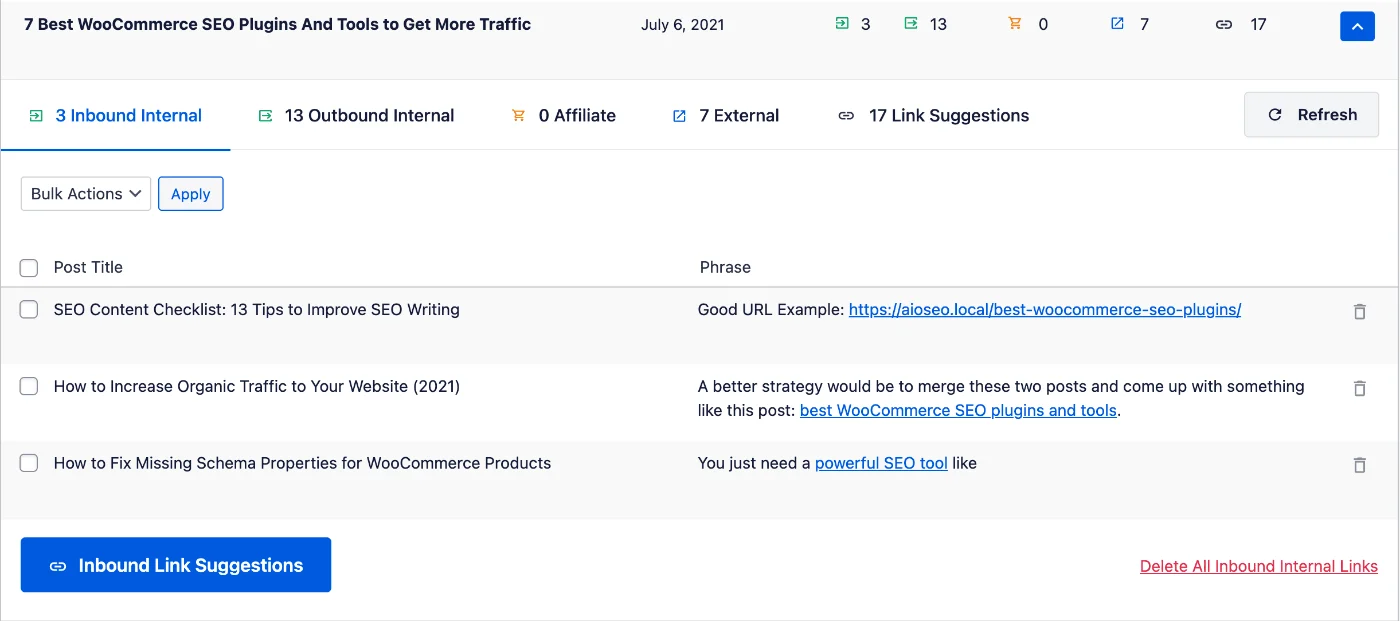Click affiliate cart icon showing 0 in header row

coord(1015,24)
